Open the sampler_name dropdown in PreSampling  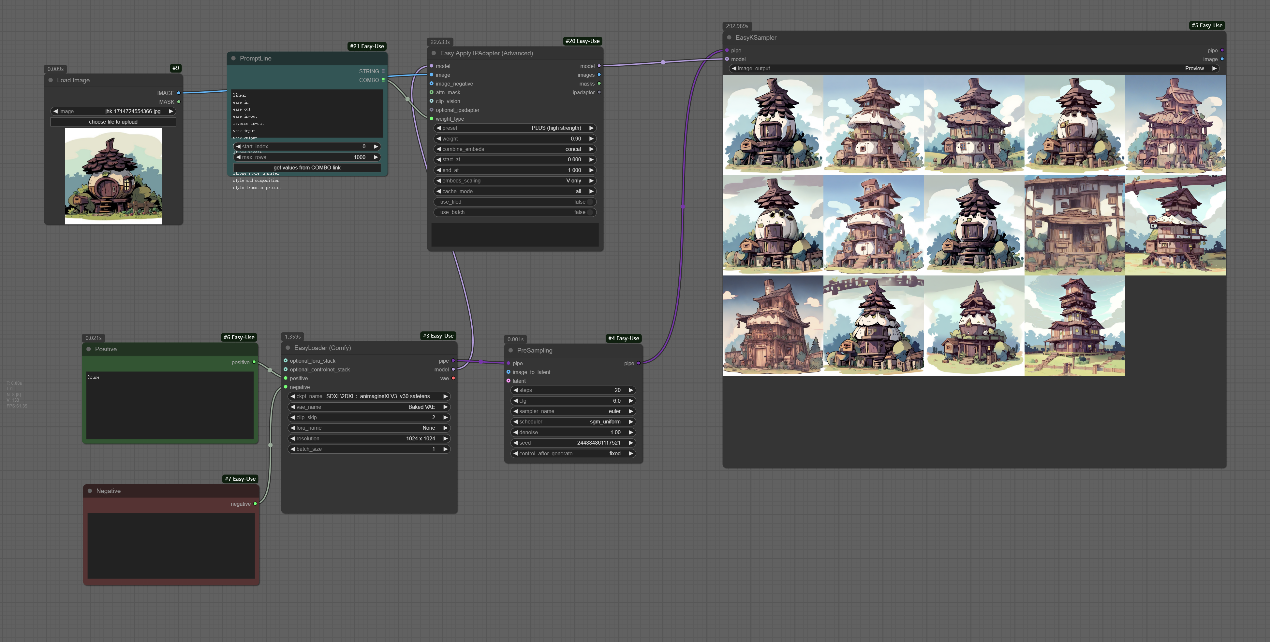tap(572, 411)
